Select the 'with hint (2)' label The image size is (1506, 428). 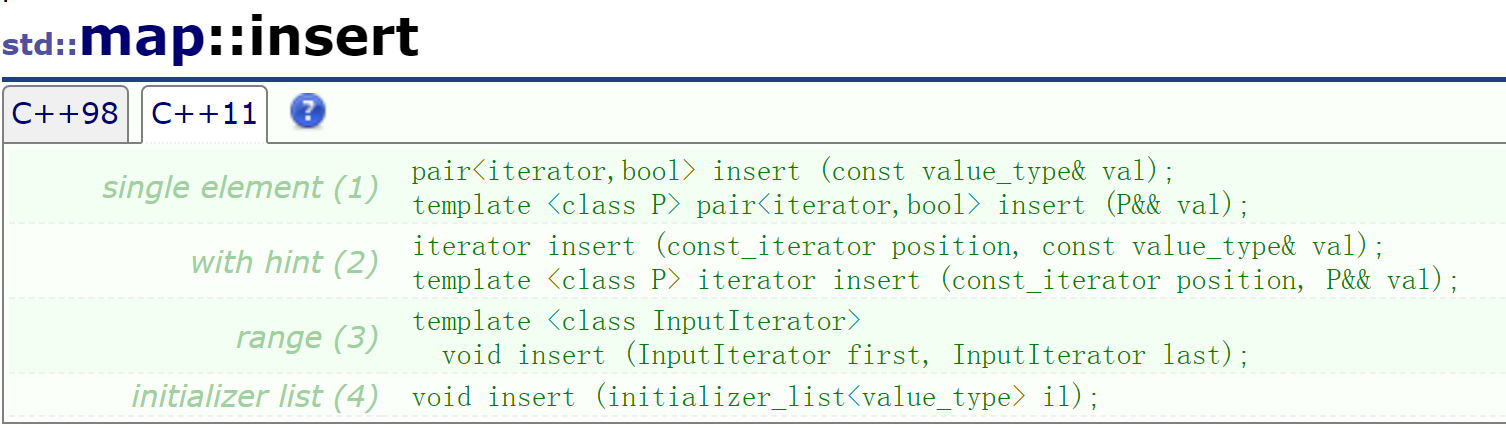pyautogui.click(x=284, y=262)
